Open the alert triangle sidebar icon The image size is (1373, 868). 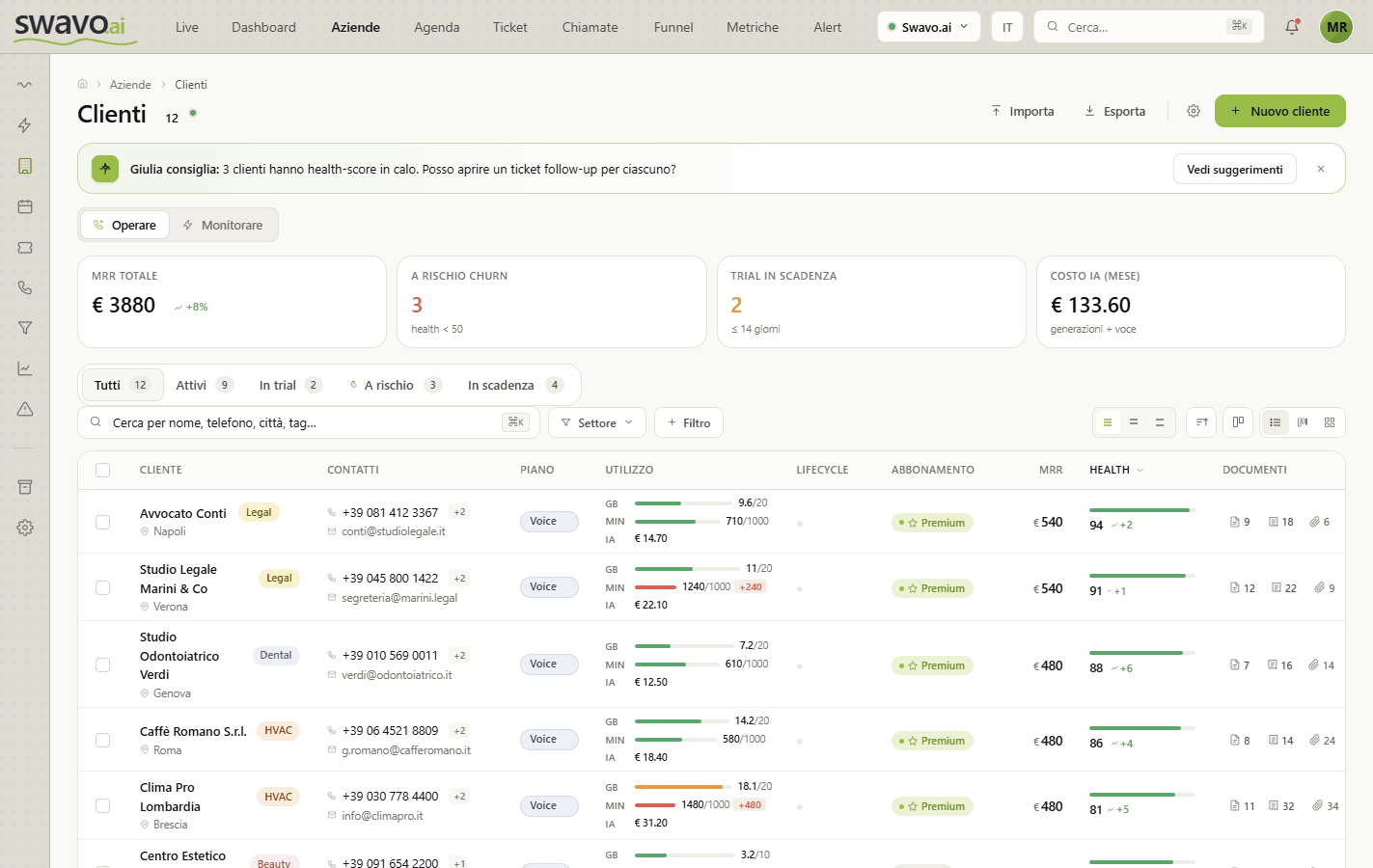click(x=25, y=409)
